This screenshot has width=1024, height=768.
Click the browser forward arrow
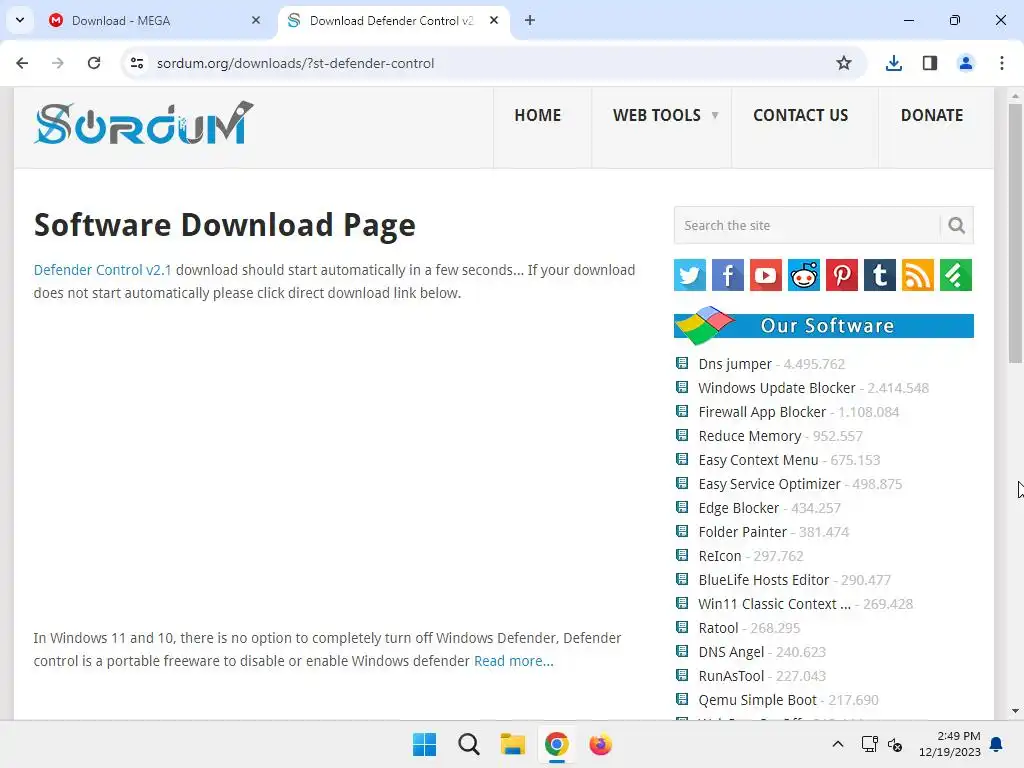pyautogui.click(x=58, y=63)
